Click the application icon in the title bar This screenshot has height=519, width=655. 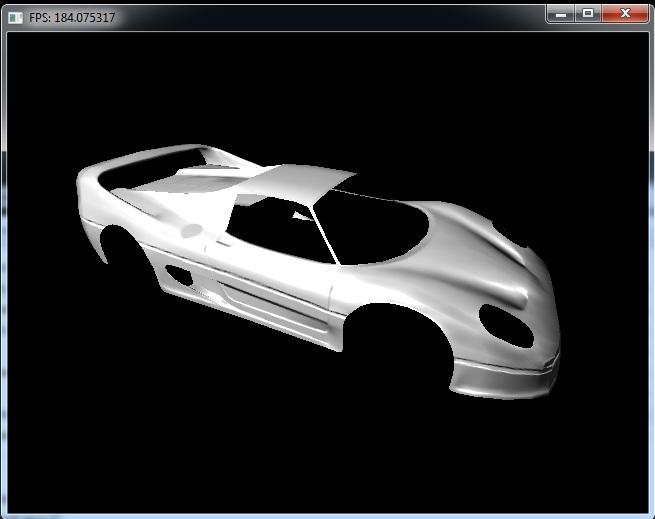tap(15, 17)
